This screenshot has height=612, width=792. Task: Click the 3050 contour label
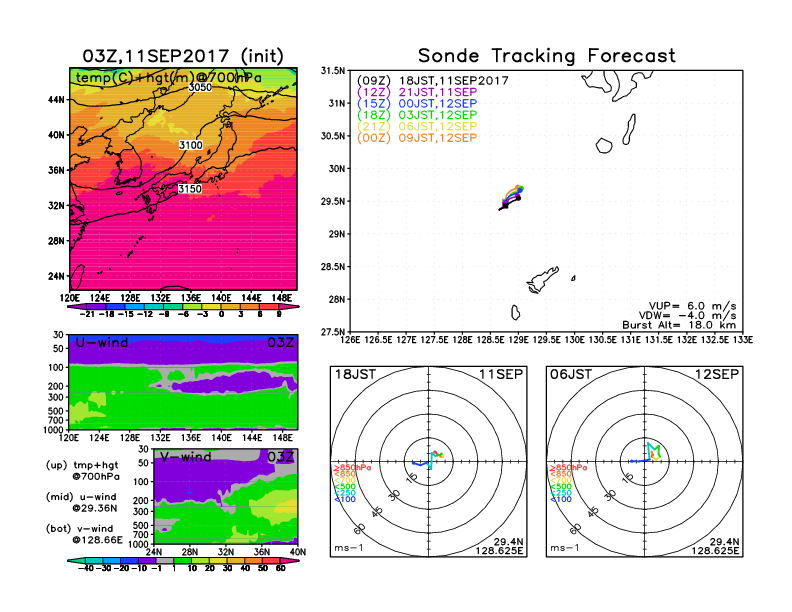(x=200, y=87)
